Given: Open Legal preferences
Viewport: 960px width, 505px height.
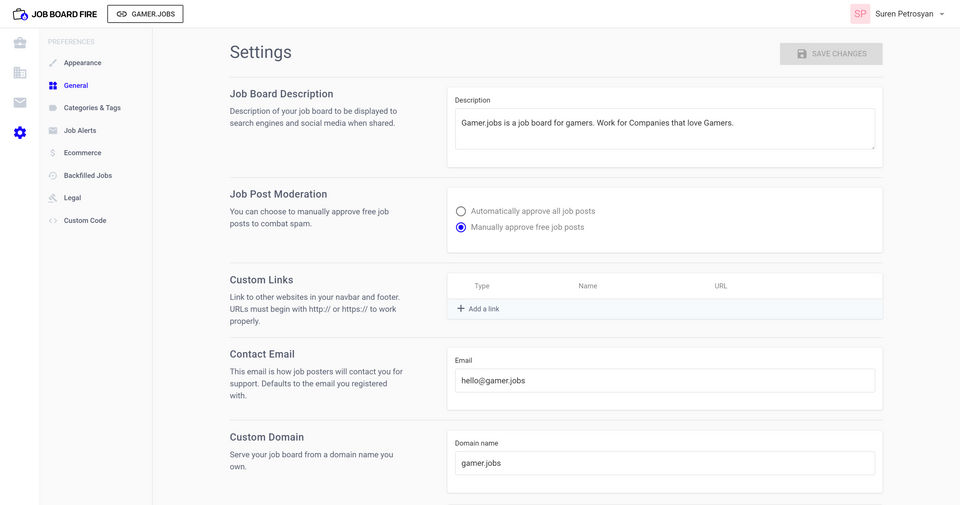Looking at the screenshot, I should (72, 198).
